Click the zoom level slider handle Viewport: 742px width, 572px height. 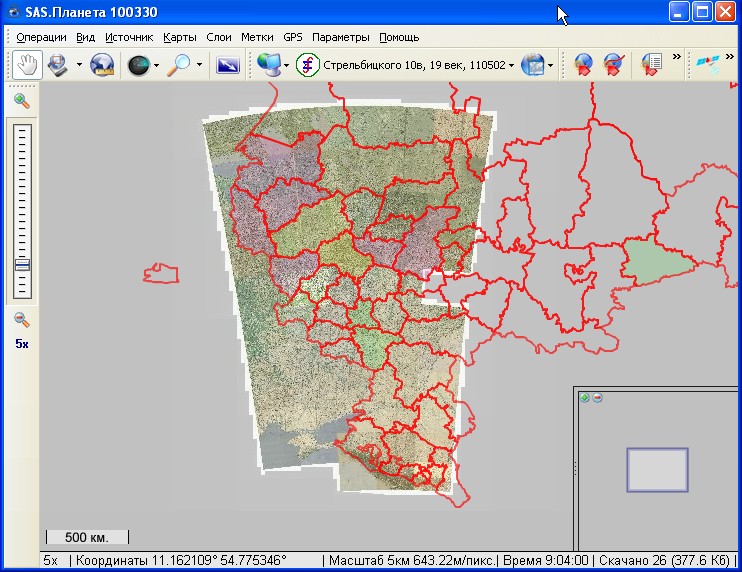[22, 265]
